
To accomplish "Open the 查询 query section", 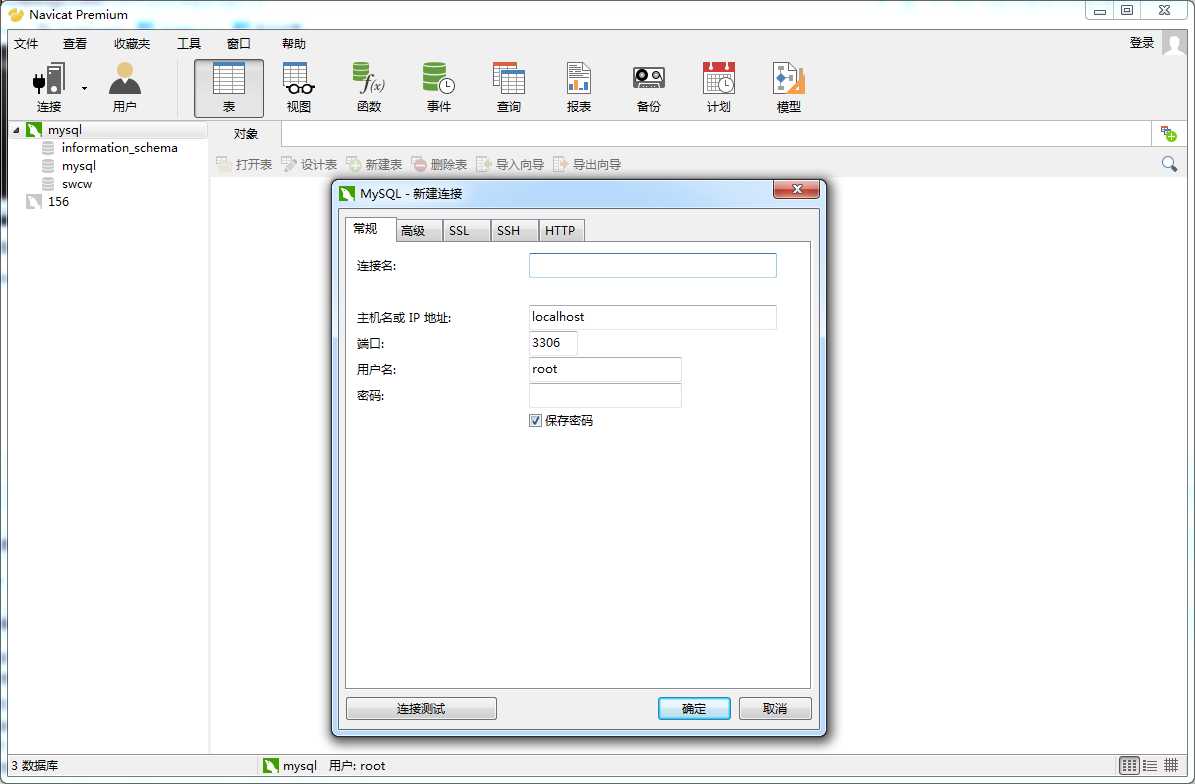I will click(508, 88).
